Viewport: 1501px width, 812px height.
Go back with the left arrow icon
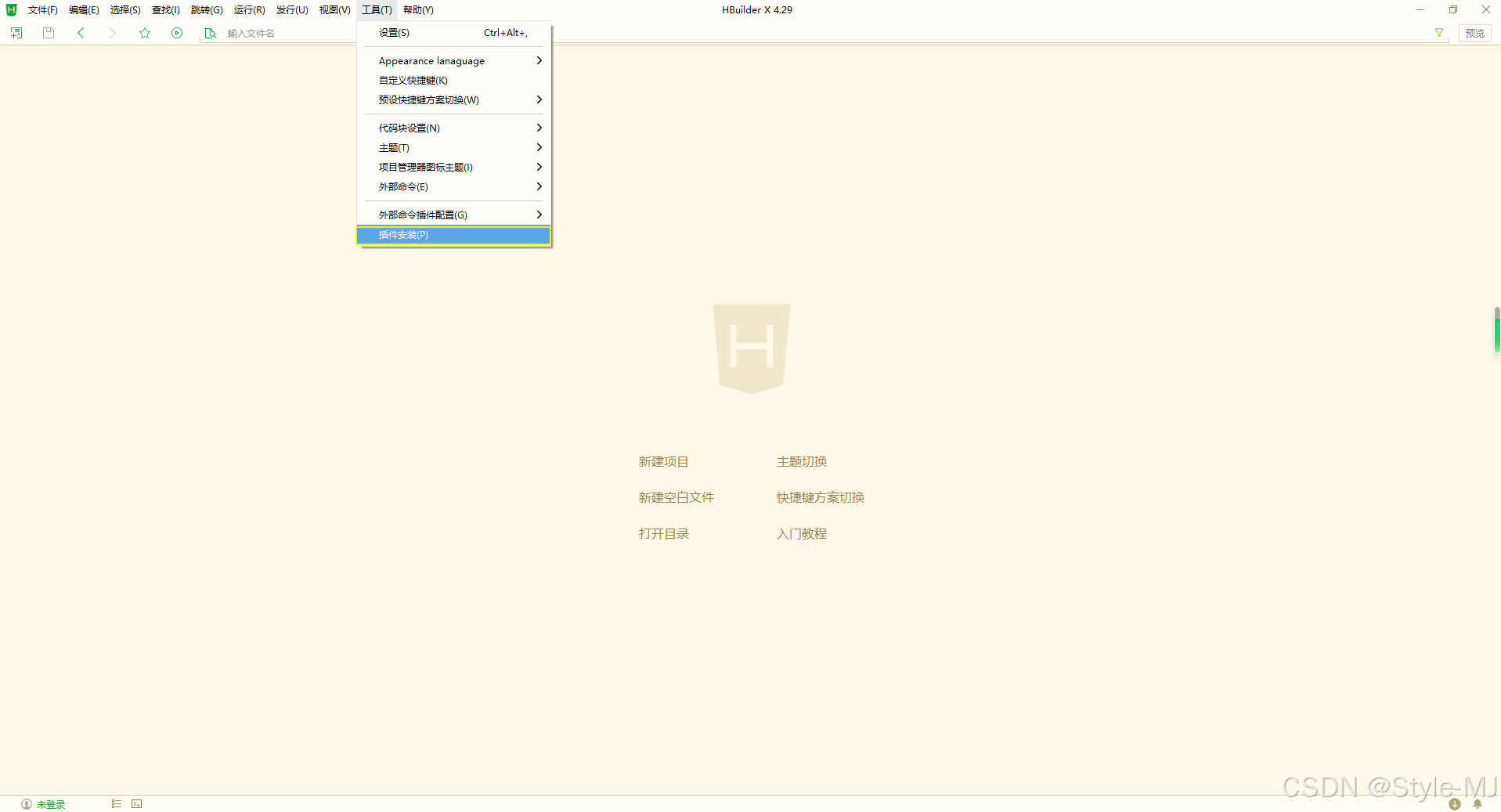81,33
